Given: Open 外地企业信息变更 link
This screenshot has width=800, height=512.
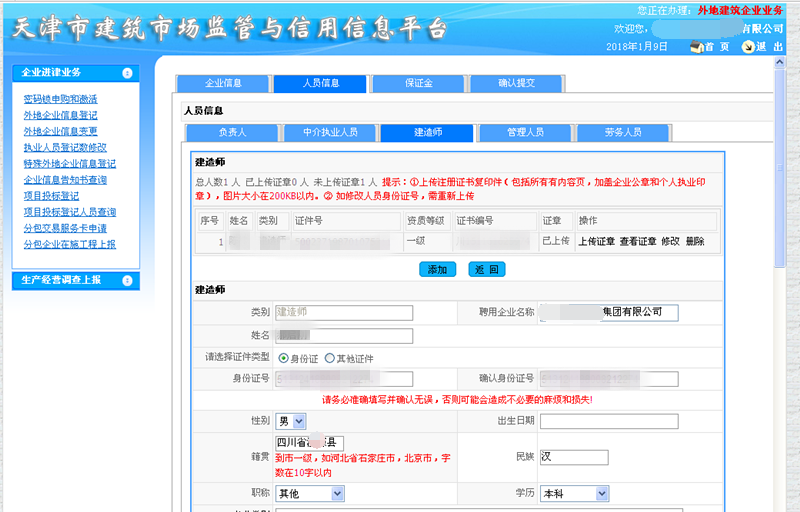Looking at the screenshot, I should point(60,131).
